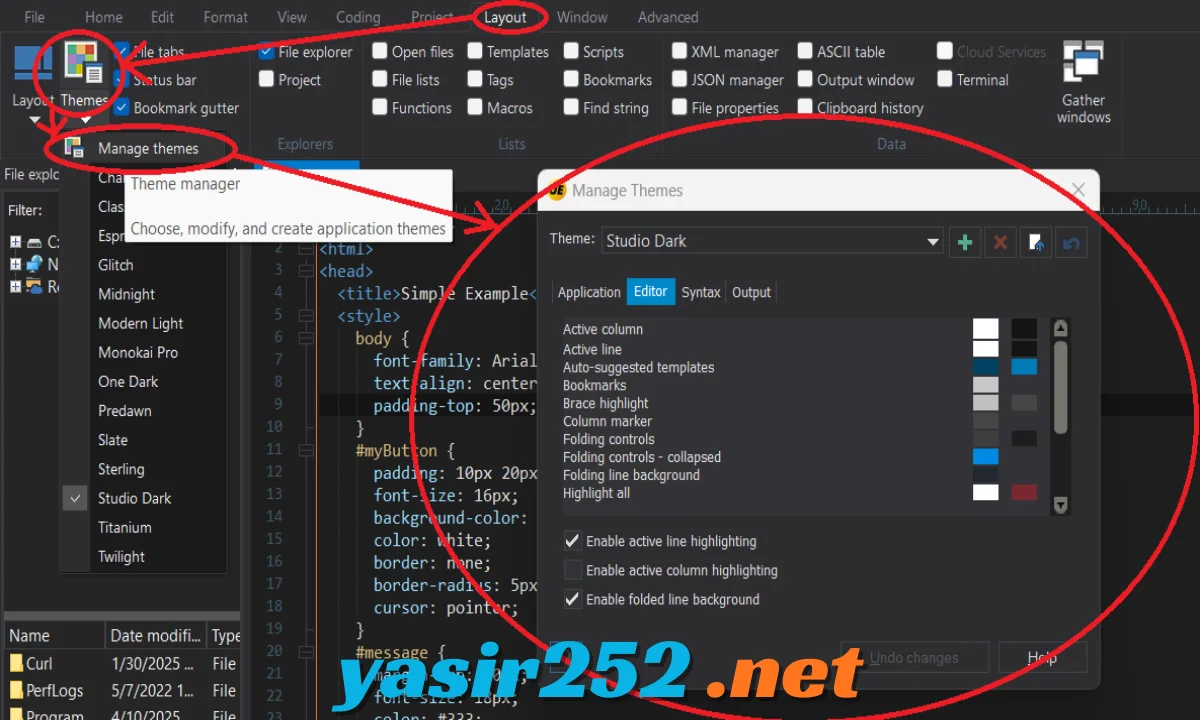Uncheck the File tabs checkbox
Screen dimensions: 1200x720
pyautogui.click(x=122, y=51)
